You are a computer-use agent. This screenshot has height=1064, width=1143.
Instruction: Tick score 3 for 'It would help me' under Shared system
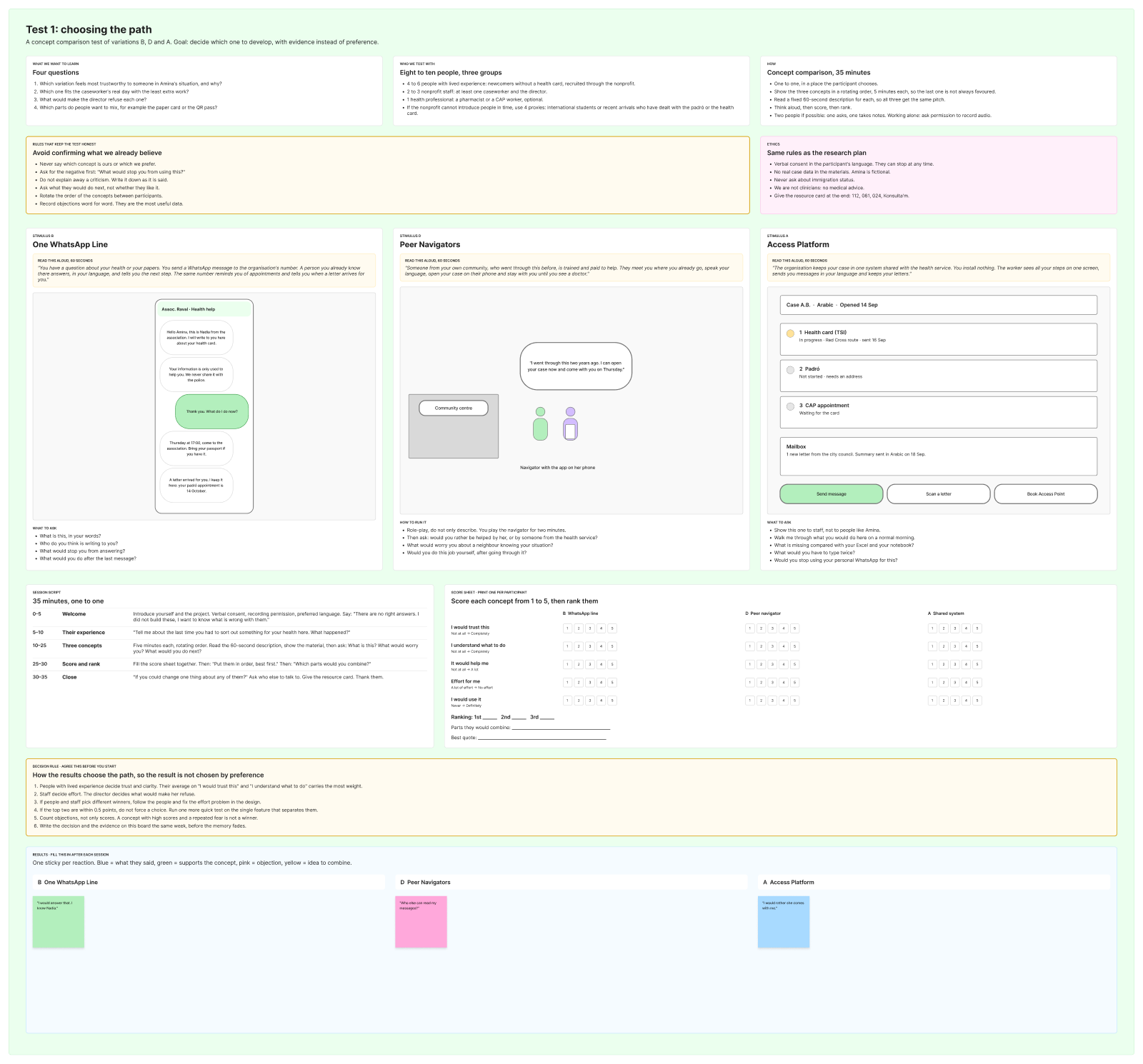(x=954, y=664)
